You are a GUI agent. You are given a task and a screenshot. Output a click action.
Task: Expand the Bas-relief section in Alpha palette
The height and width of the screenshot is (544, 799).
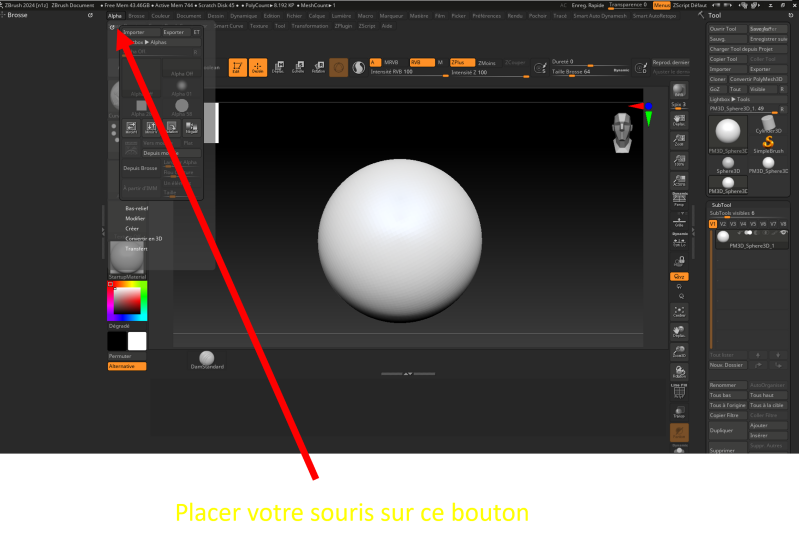point(137,208)
